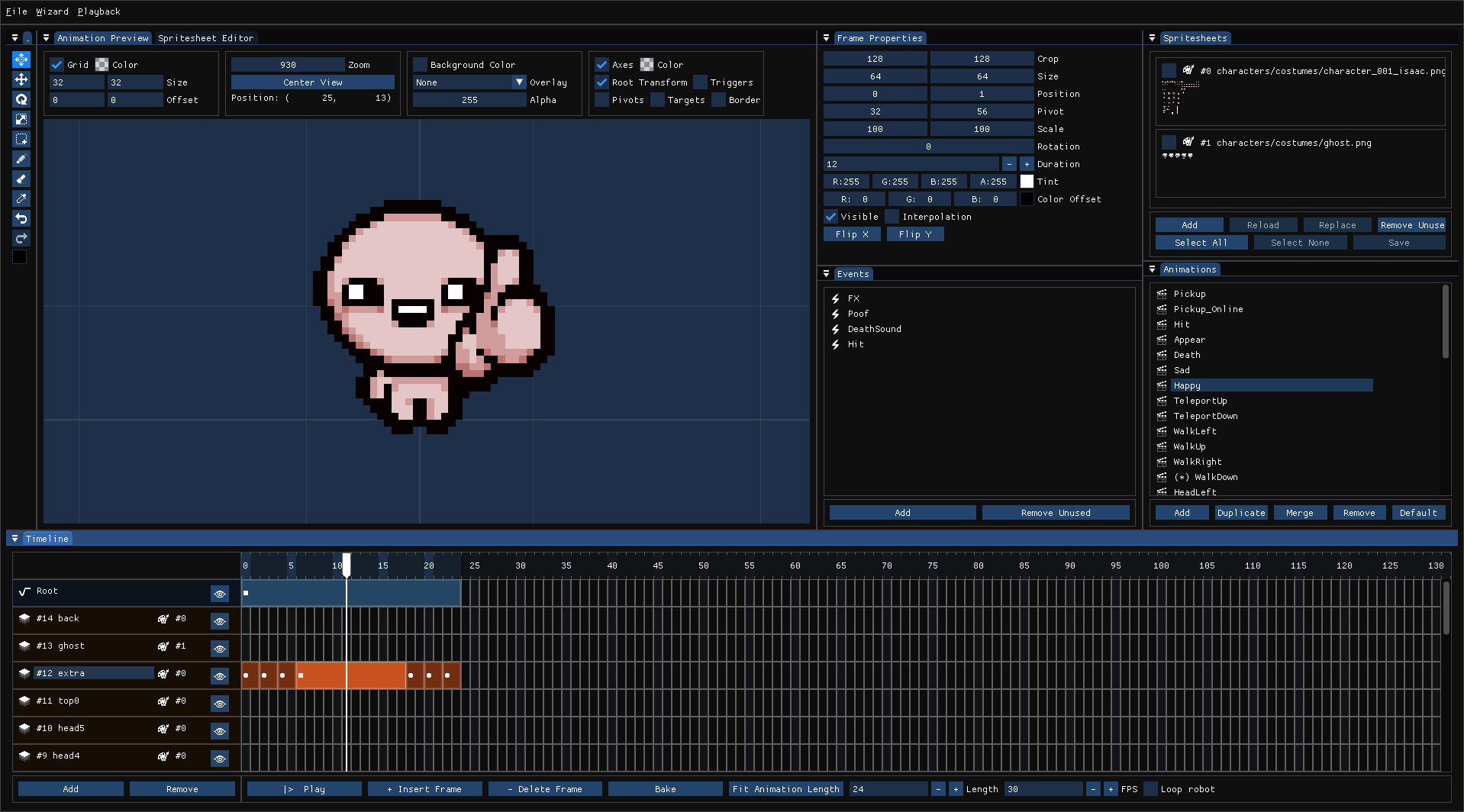Toggle the Grid checkbox
Image resolution: width=1464 pixels, height=812 pixels.
56,65
